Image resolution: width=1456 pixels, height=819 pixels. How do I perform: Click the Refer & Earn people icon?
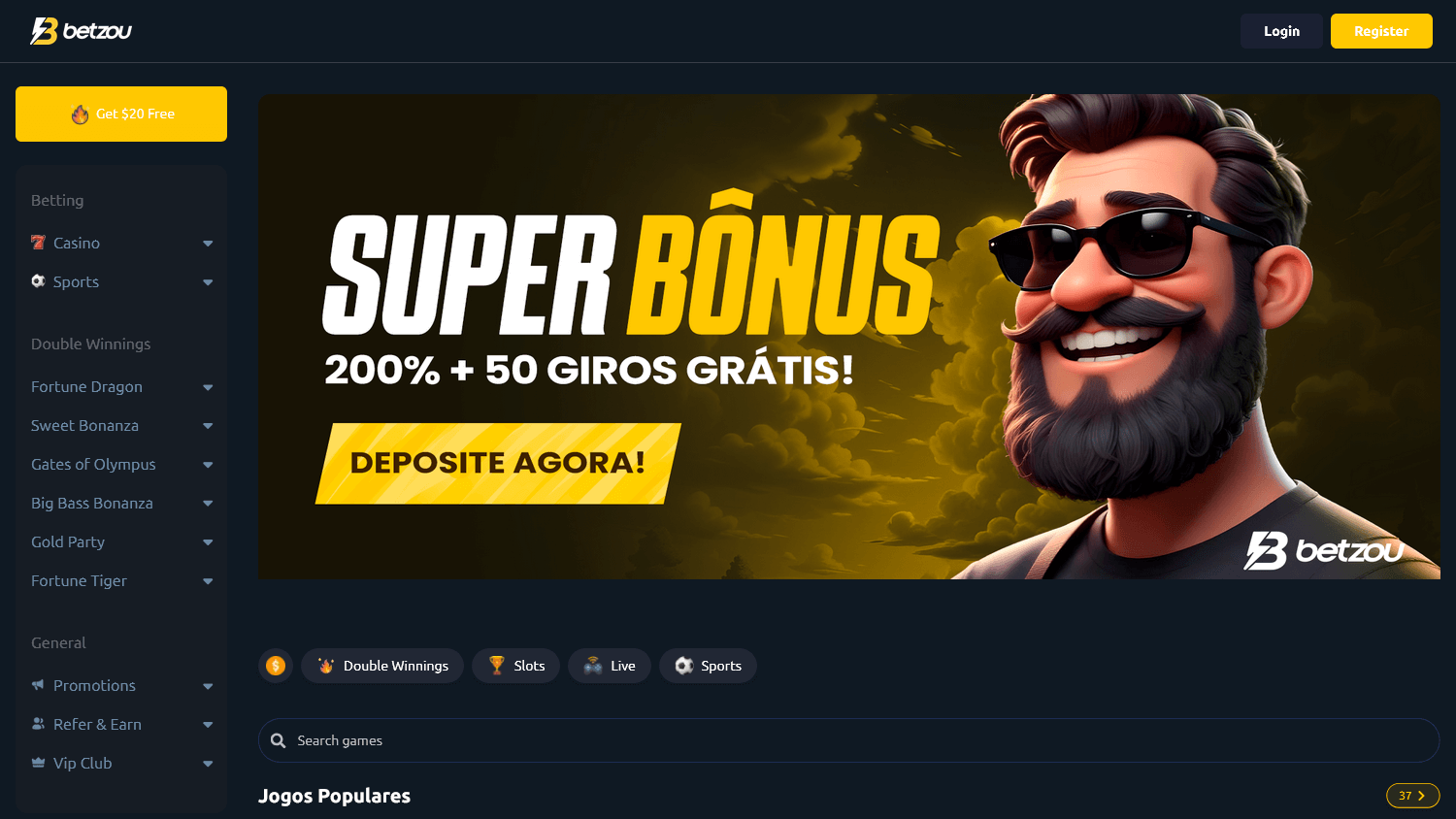pyautogui.click(x=38, y=724)
